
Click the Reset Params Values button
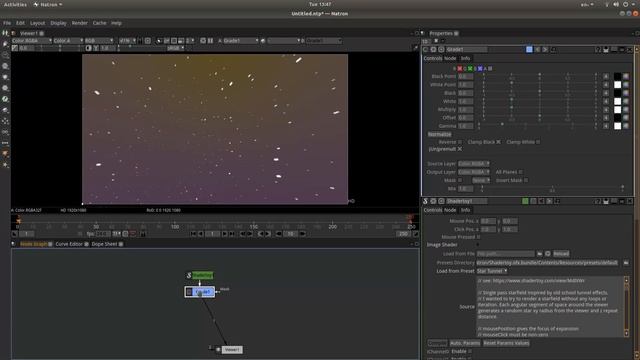[506, 343]
